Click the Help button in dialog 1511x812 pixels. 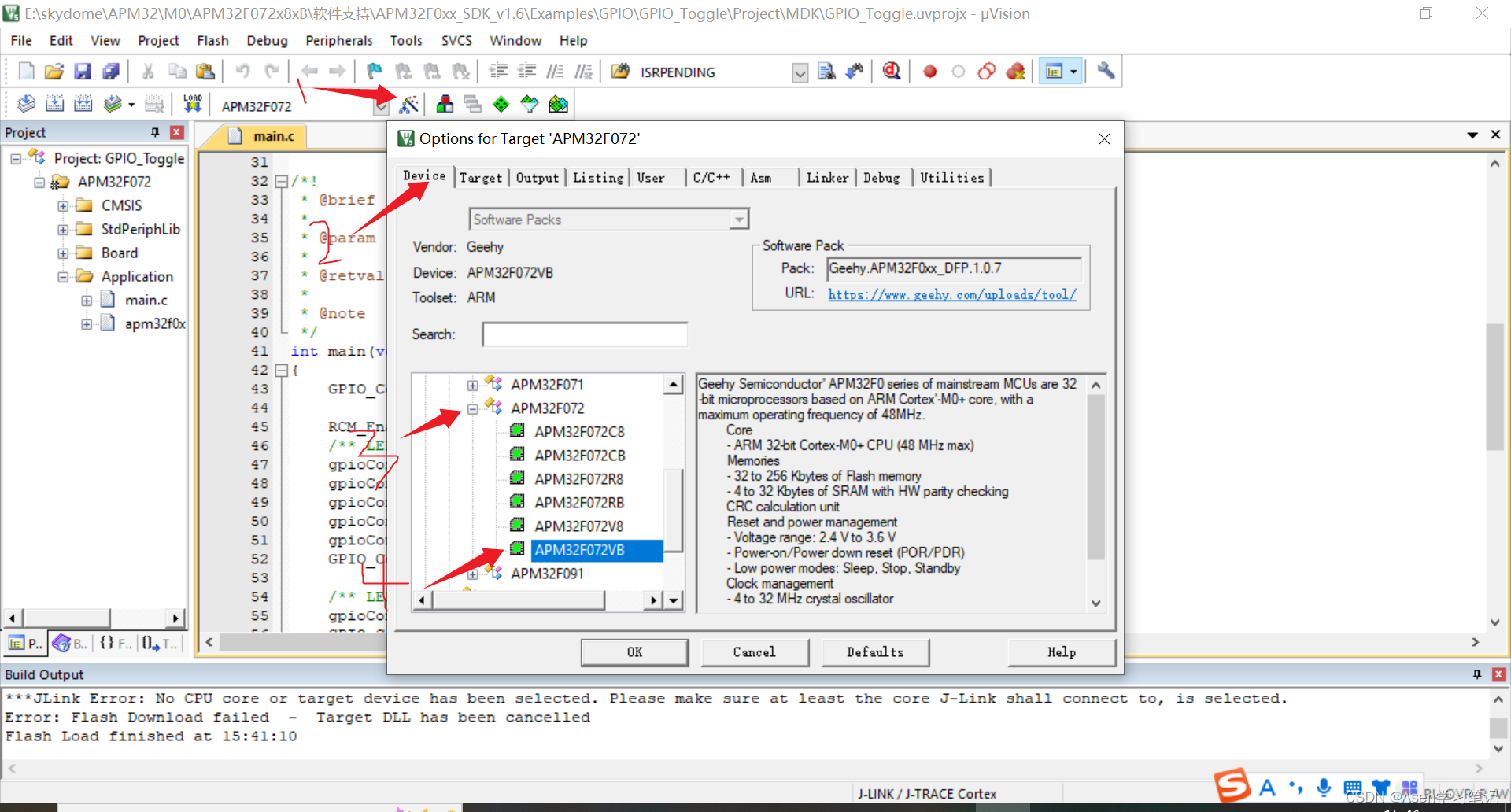1062,652
